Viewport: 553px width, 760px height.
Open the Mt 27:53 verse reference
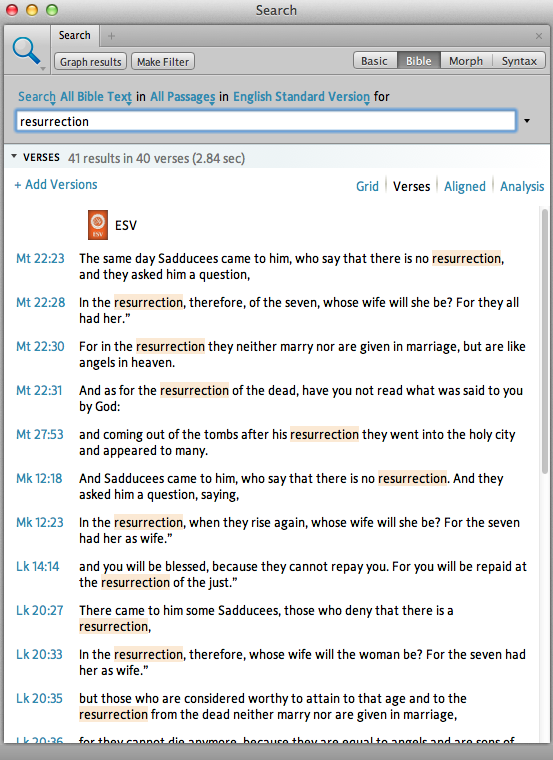[40, 434]
